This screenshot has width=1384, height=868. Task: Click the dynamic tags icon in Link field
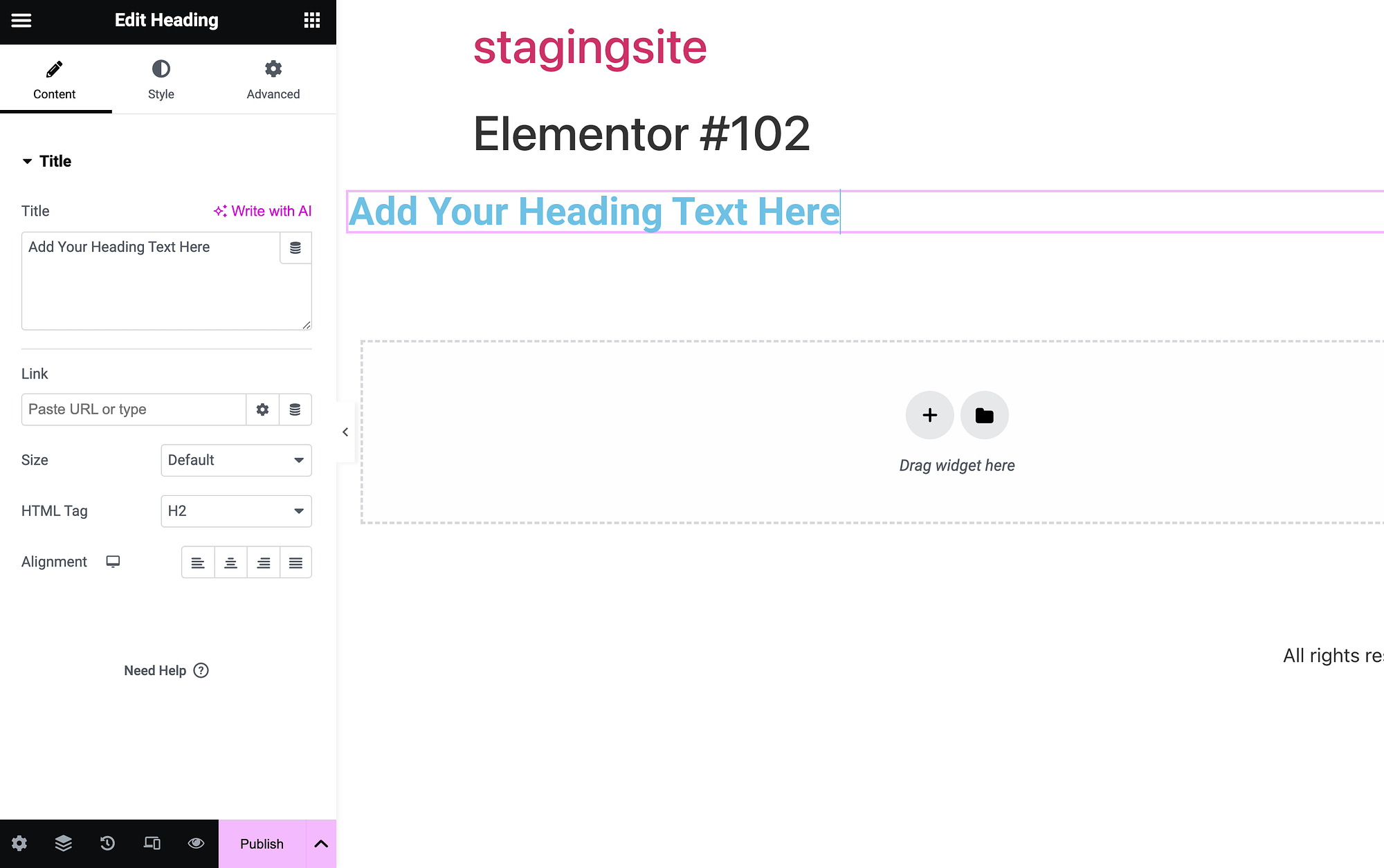click(x=295, y=409)
